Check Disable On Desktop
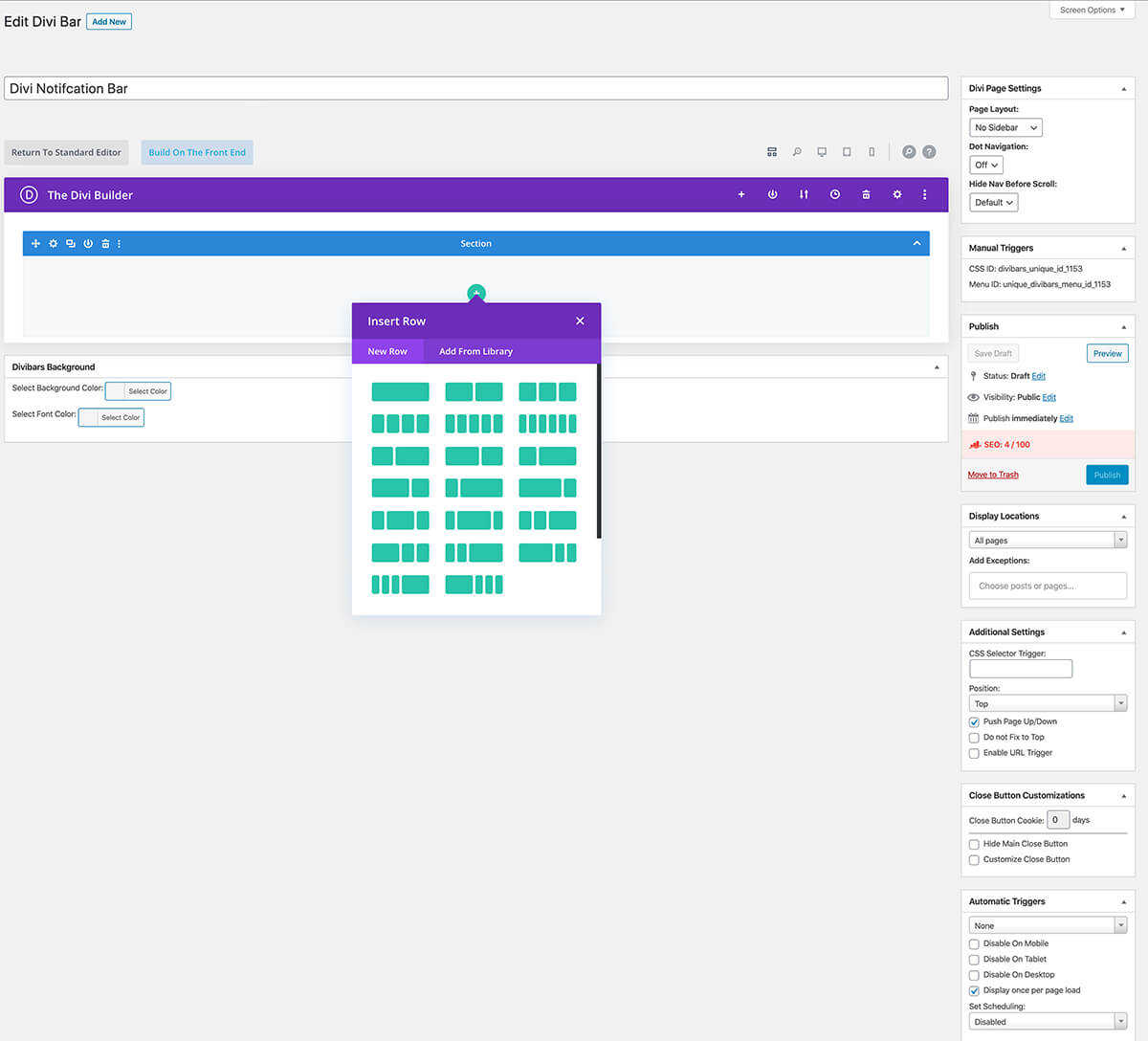Image resolution: width=1148 pixels, height=1041 pixels. tap(974, 975)
